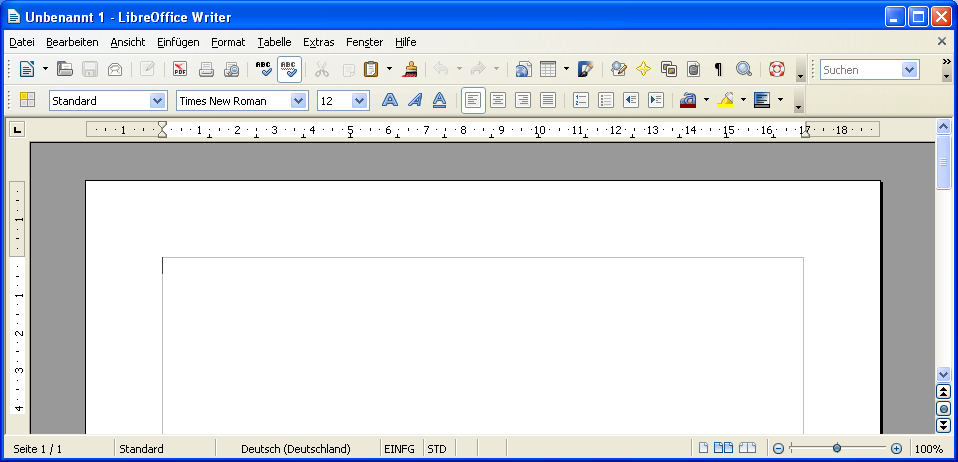Insert a hyperlink with the globe icon

[x=524, y=69]
